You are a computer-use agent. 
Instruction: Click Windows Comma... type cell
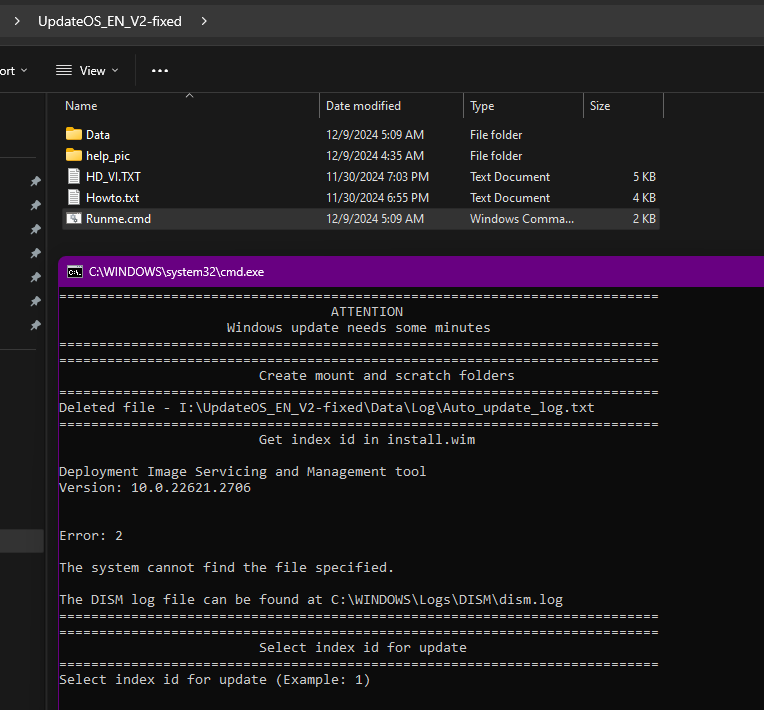tap(522, 219)
